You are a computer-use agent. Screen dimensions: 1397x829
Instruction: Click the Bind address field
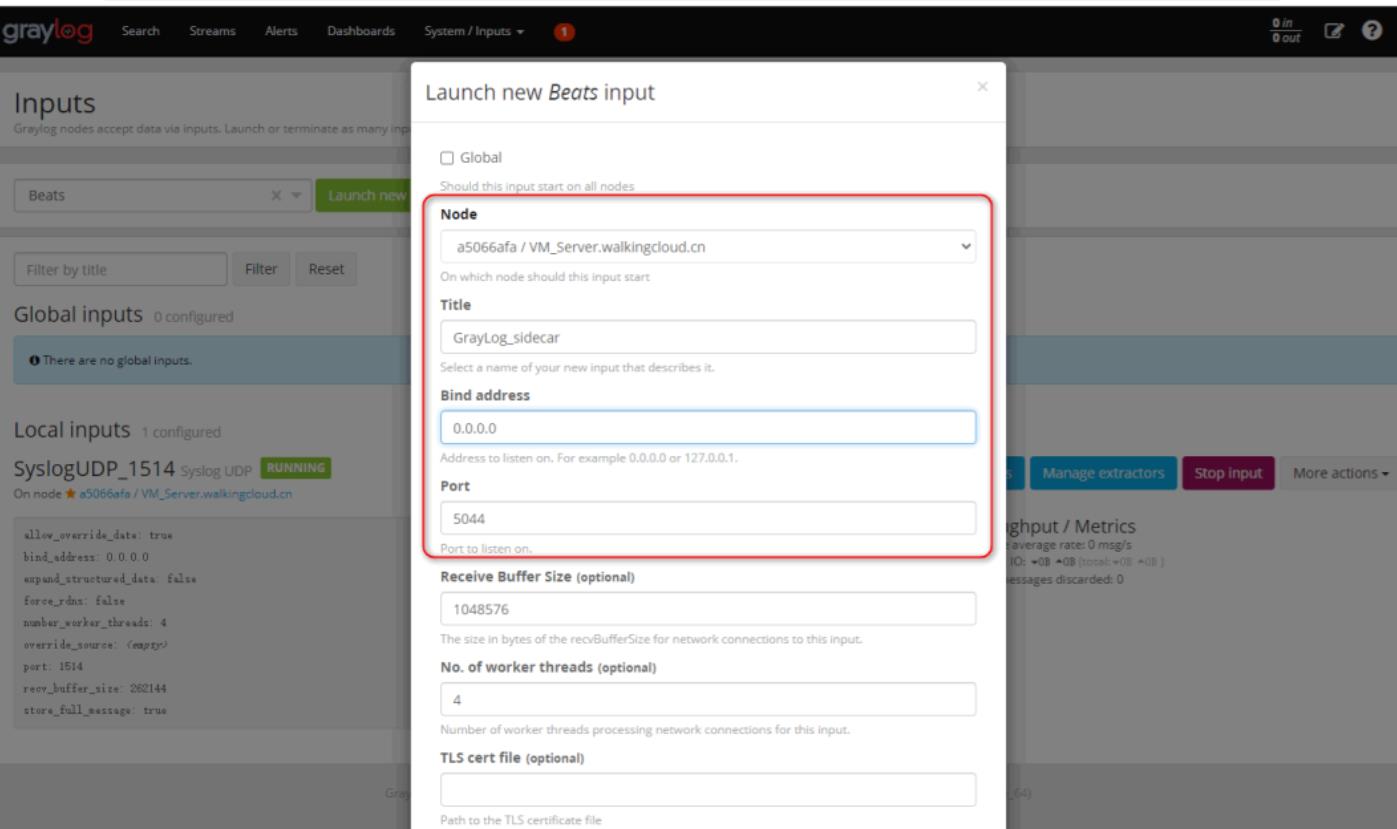(x=708, y=427)
